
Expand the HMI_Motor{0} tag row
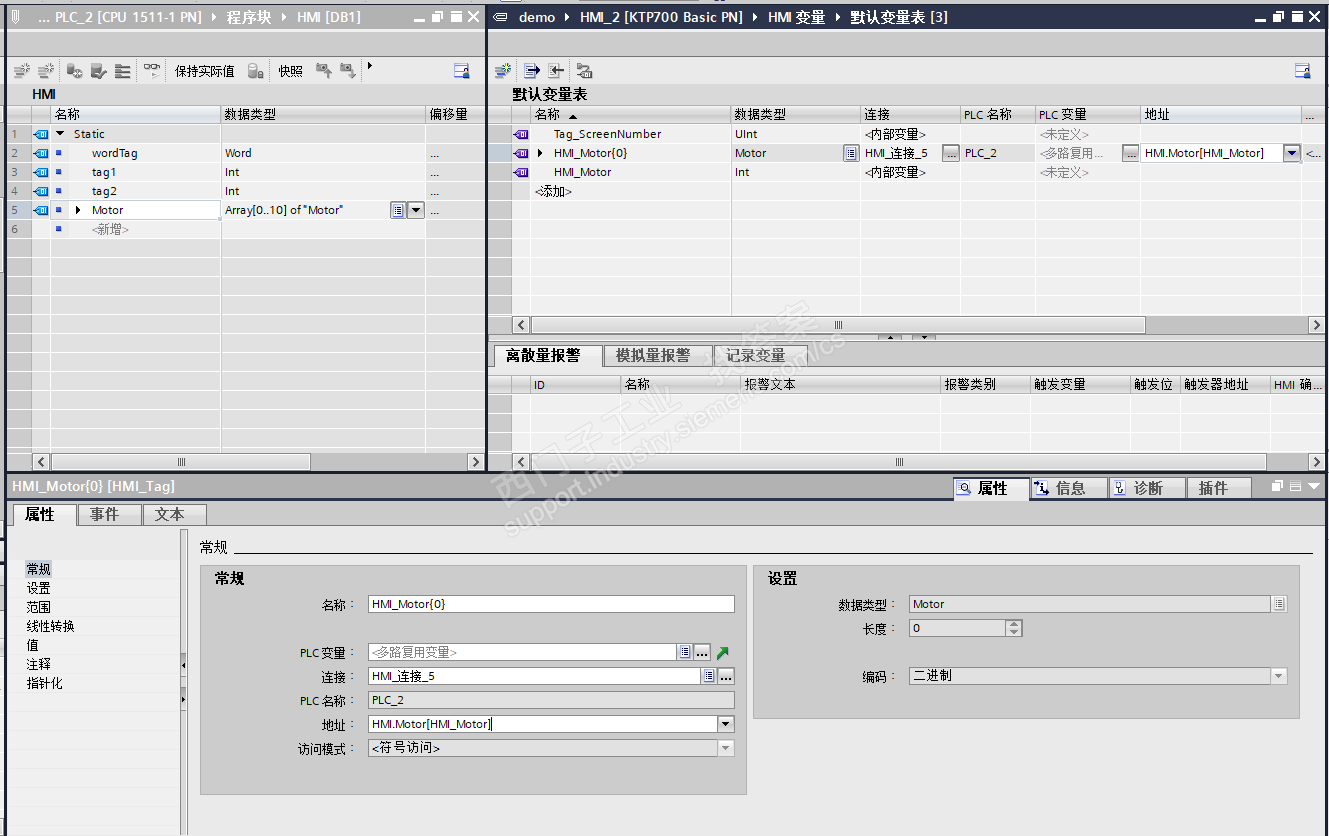(541, 153)
